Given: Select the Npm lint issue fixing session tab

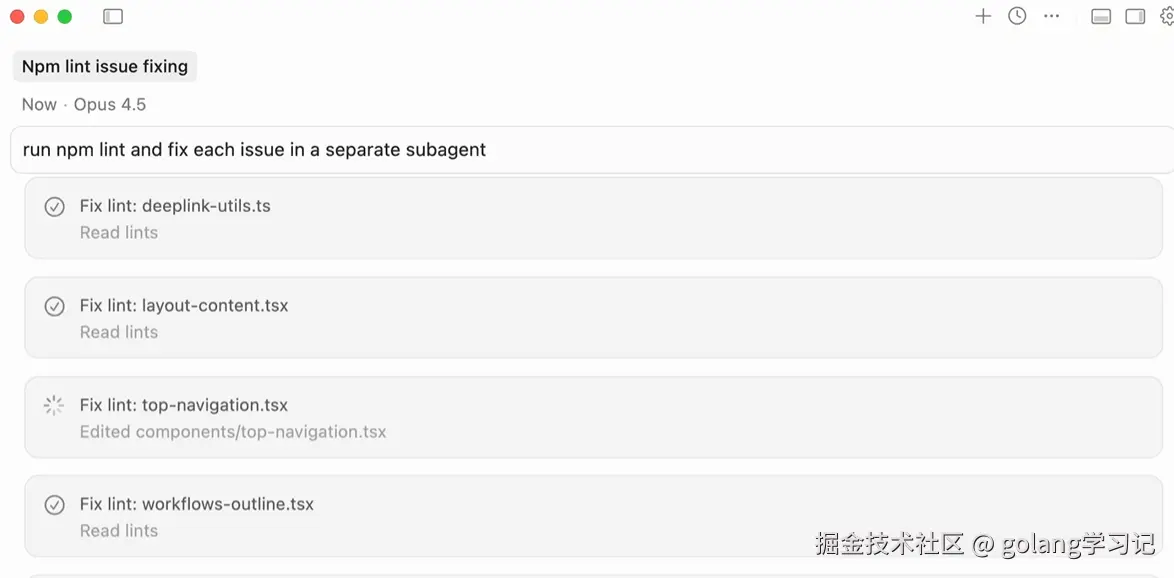Looking at the screenshot, I should (x=104, y=66).
